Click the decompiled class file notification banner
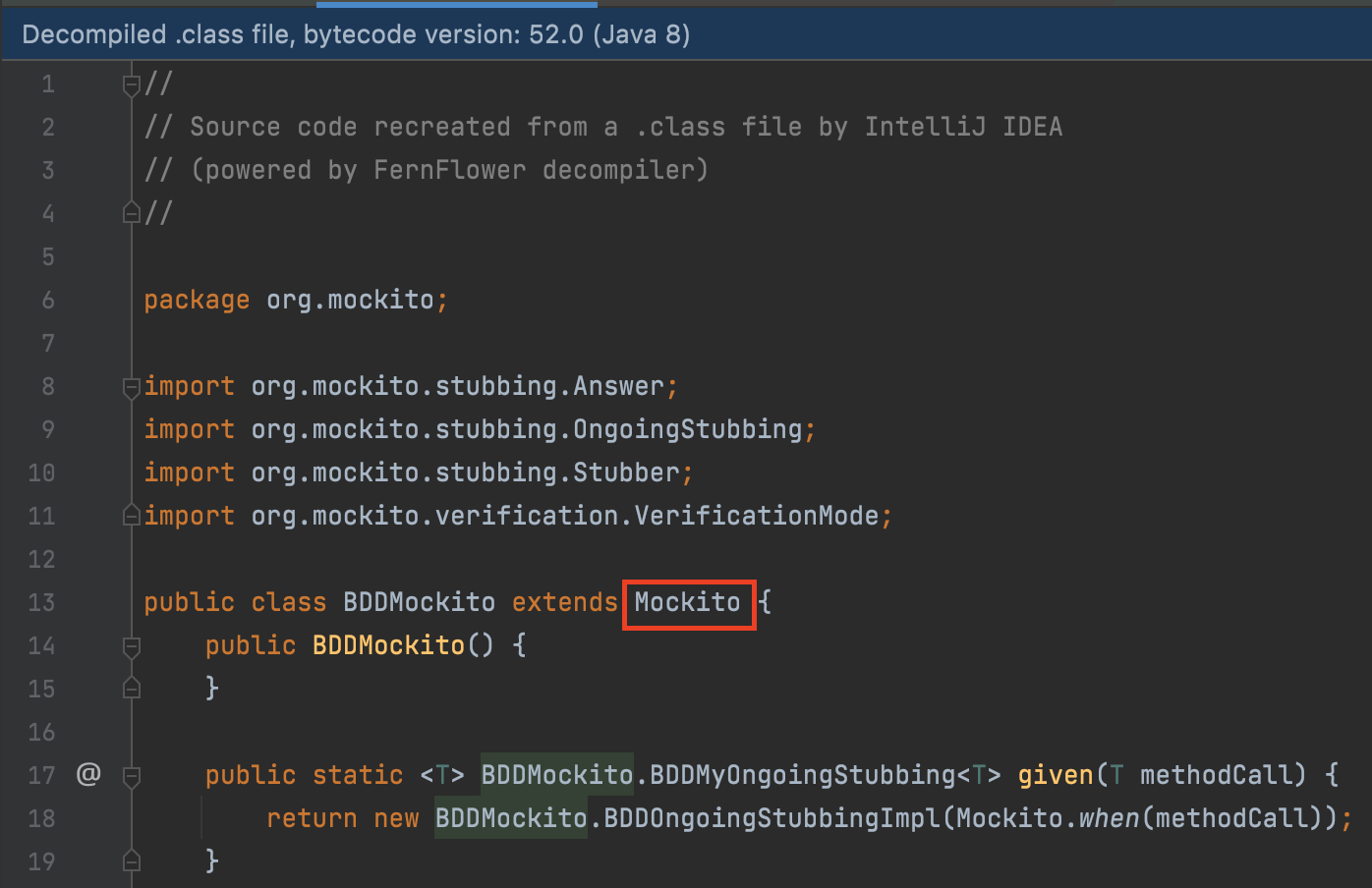 point(686,34)
